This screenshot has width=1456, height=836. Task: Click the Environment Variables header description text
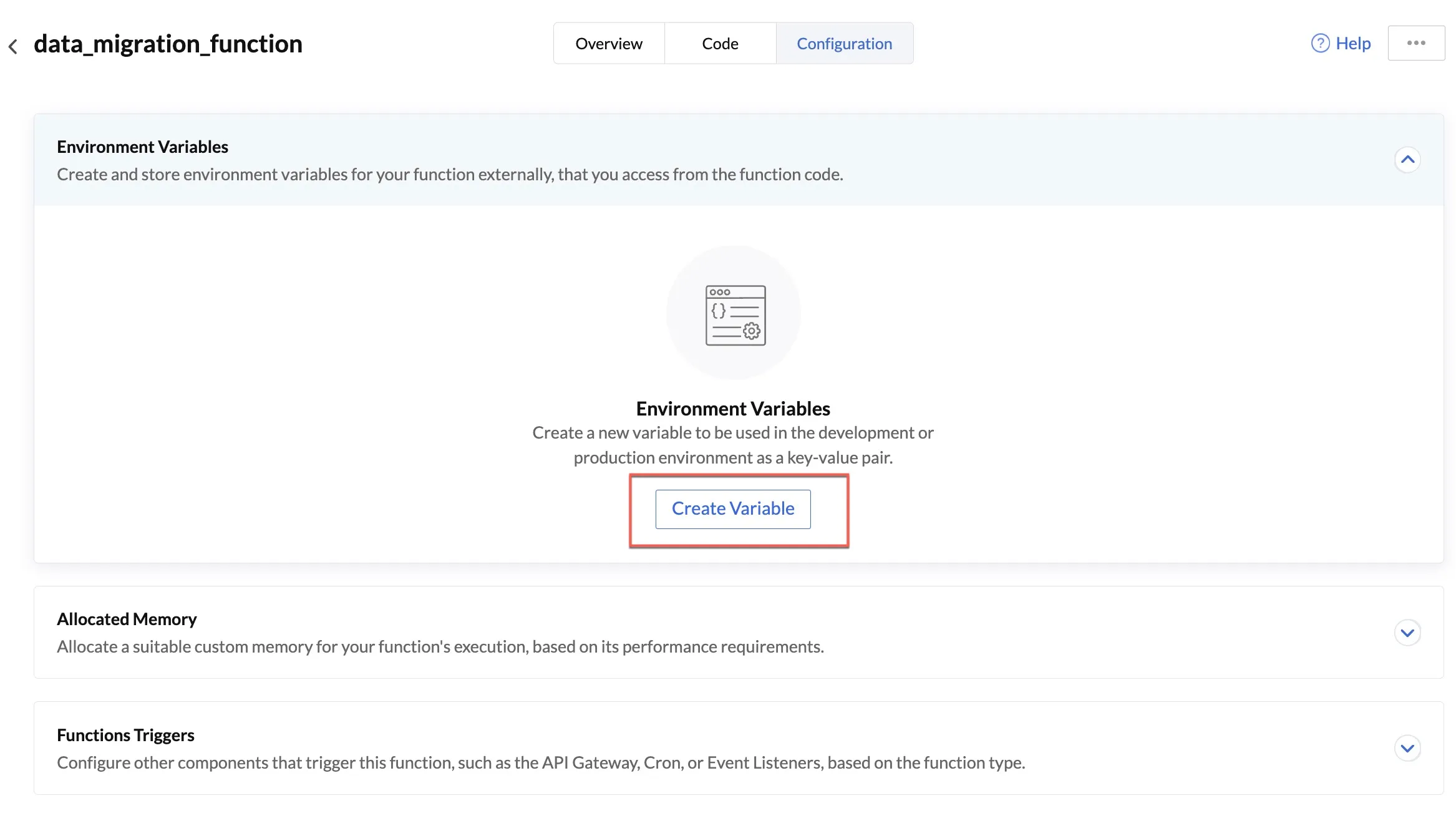450,175
